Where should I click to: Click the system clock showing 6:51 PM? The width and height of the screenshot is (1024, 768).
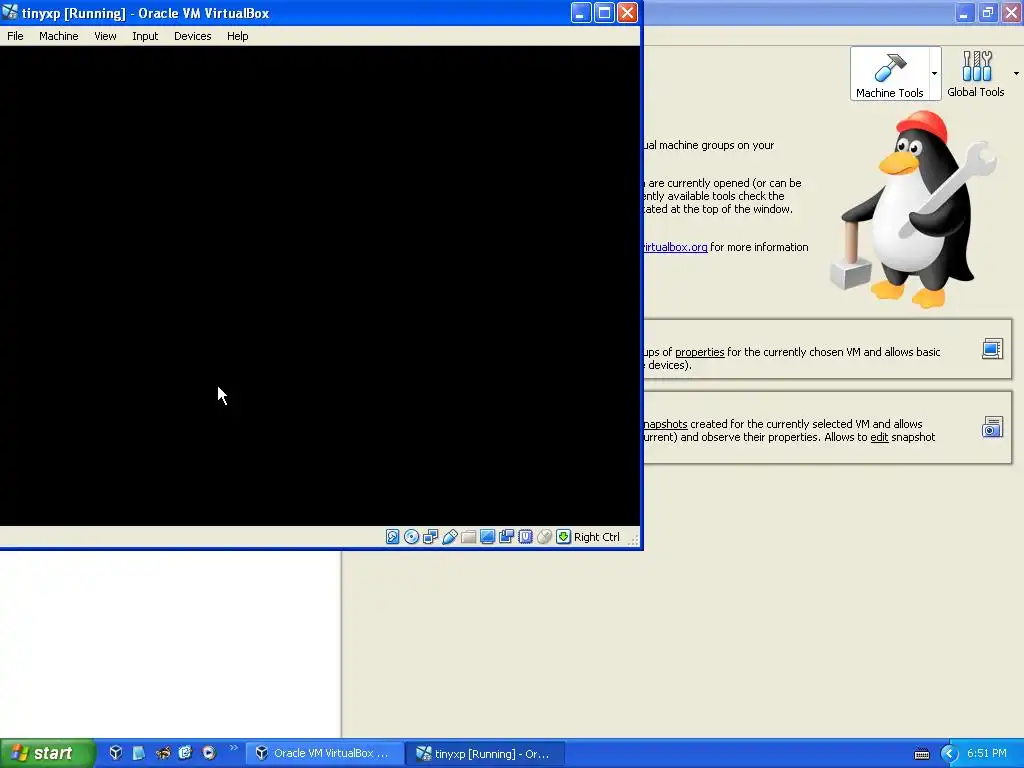[987, 753]
